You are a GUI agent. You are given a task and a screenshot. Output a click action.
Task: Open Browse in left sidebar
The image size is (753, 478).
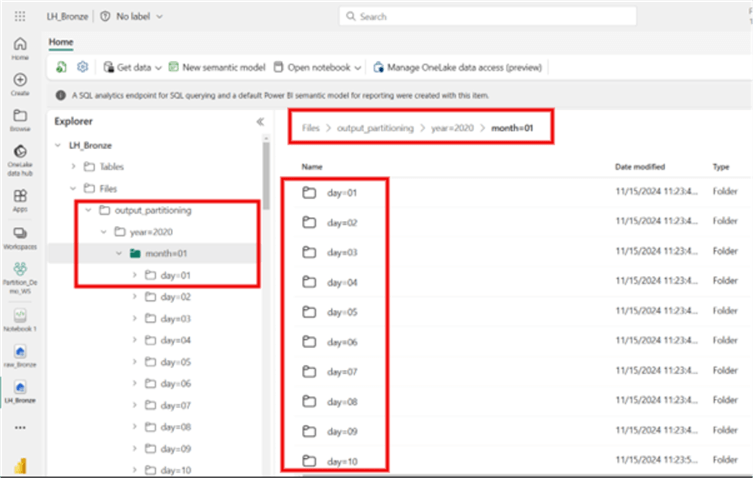coord(20,120)
